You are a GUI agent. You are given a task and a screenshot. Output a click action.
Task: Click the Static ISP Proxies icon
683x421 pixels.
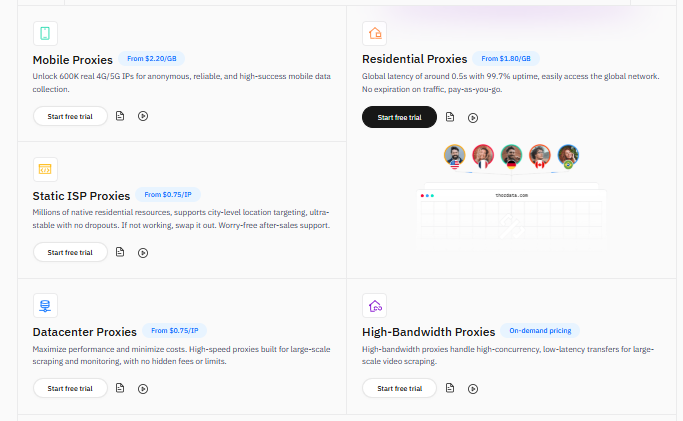pos(45,168)
